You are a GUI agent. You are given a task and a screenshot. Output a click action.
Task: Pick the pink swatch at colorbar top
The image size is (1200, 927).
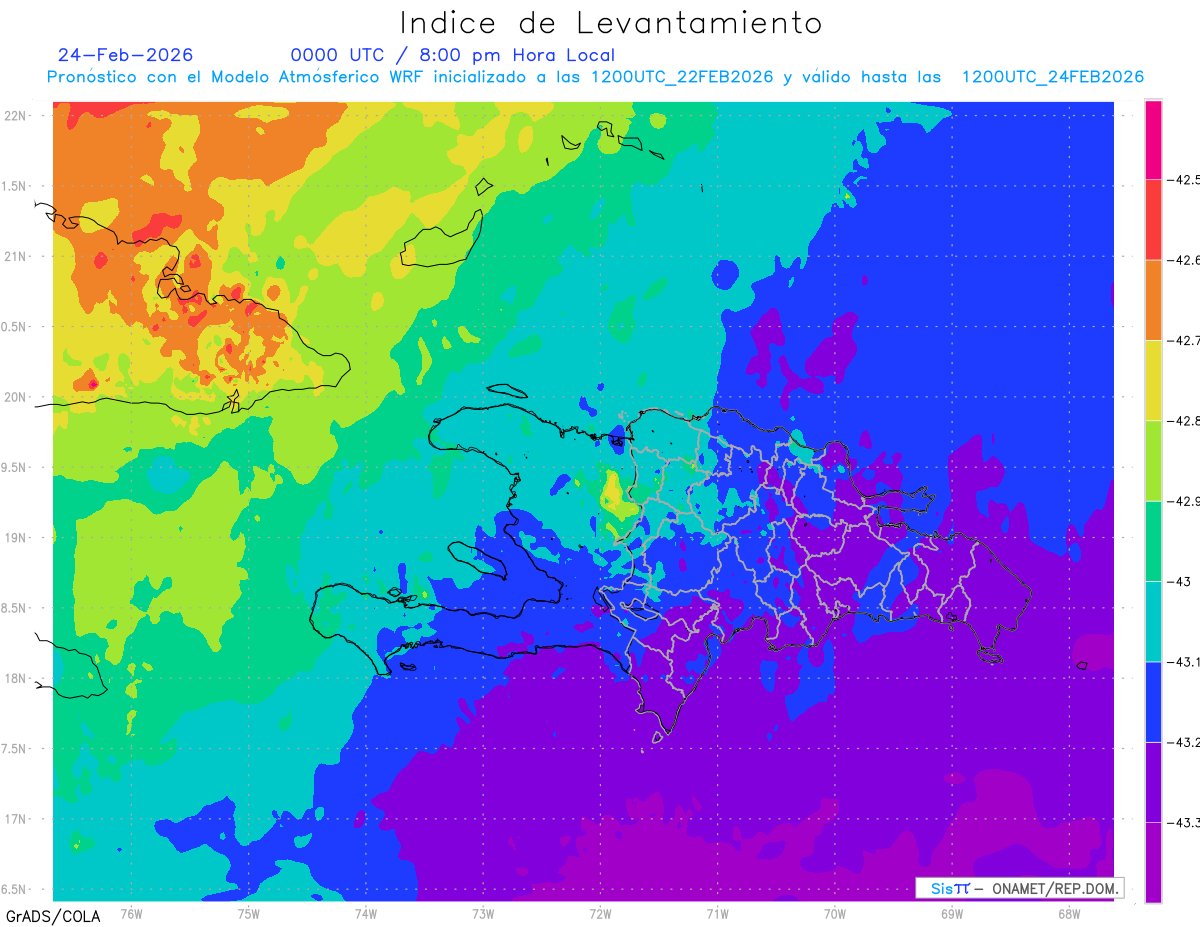coord(1153,140)
